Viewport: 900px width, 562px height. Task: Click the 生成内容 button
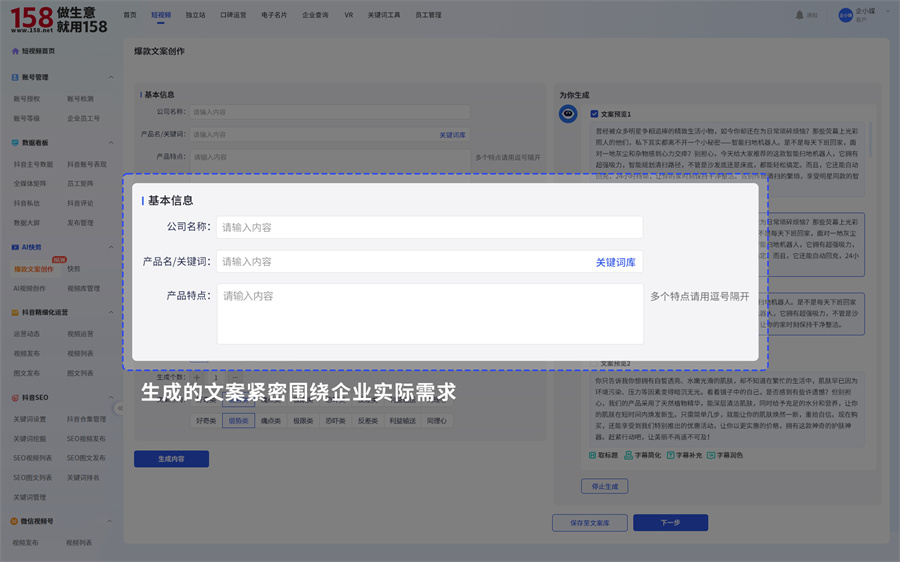[171, 459]
